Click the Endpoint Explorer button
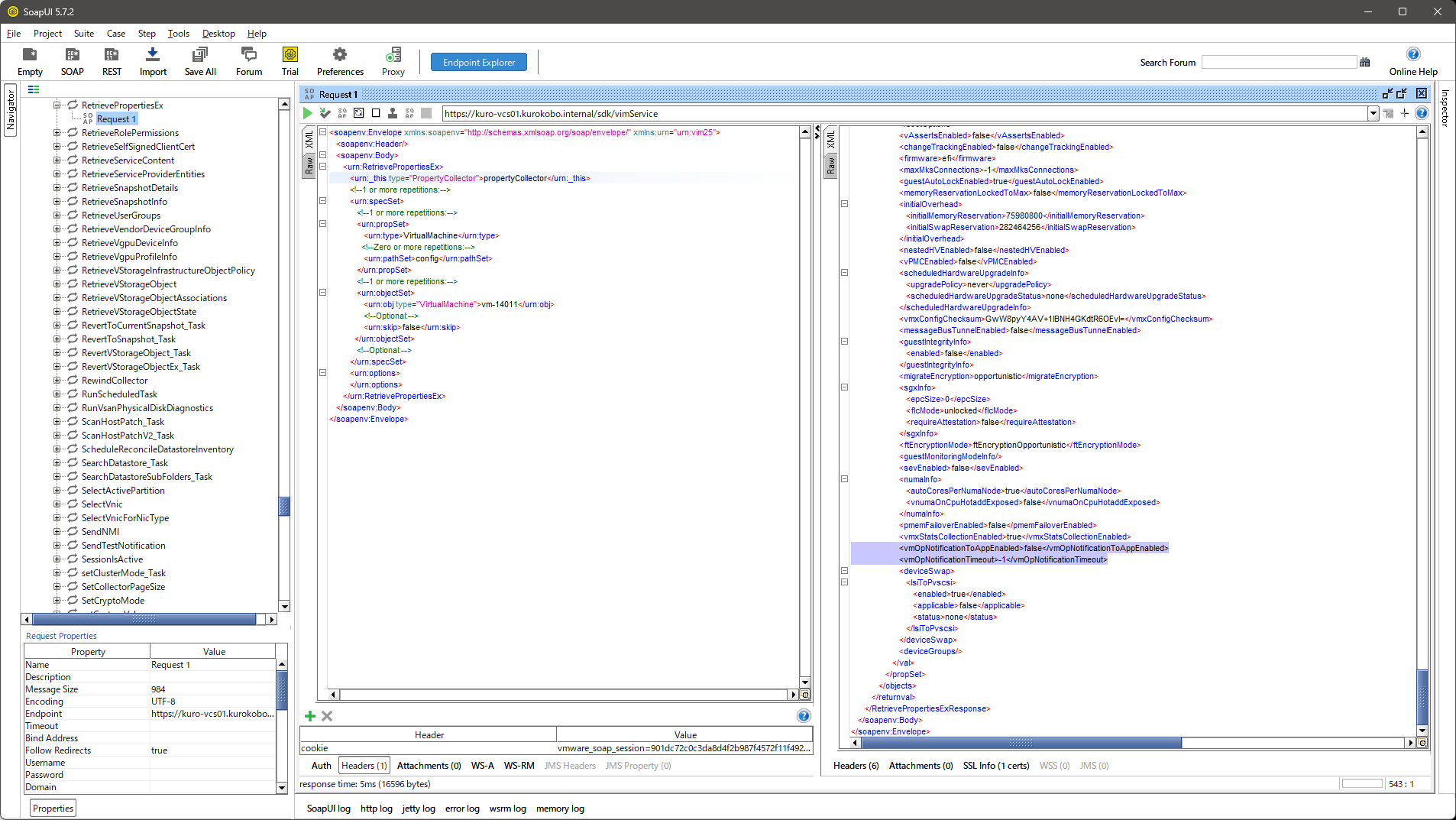Image resolution: width=1456 pixels, height=820 pixels. pyautogui.click(x=479, y=63)
